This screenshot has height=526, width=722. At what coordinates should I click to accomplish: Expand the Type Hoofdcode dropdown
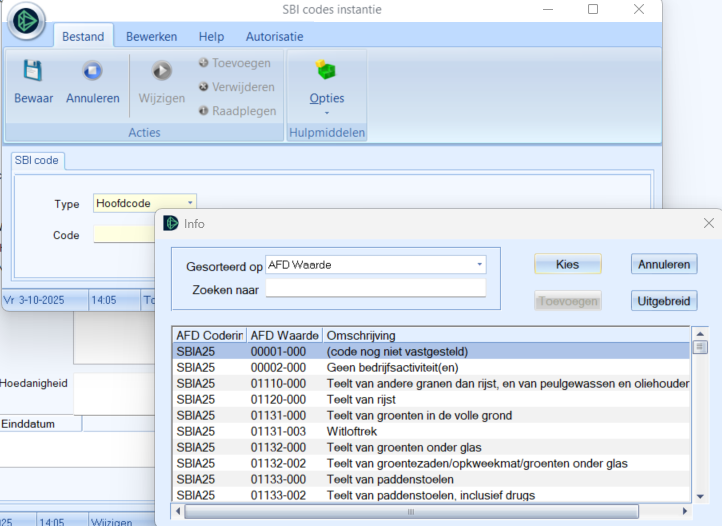click(x=190, y=204)
